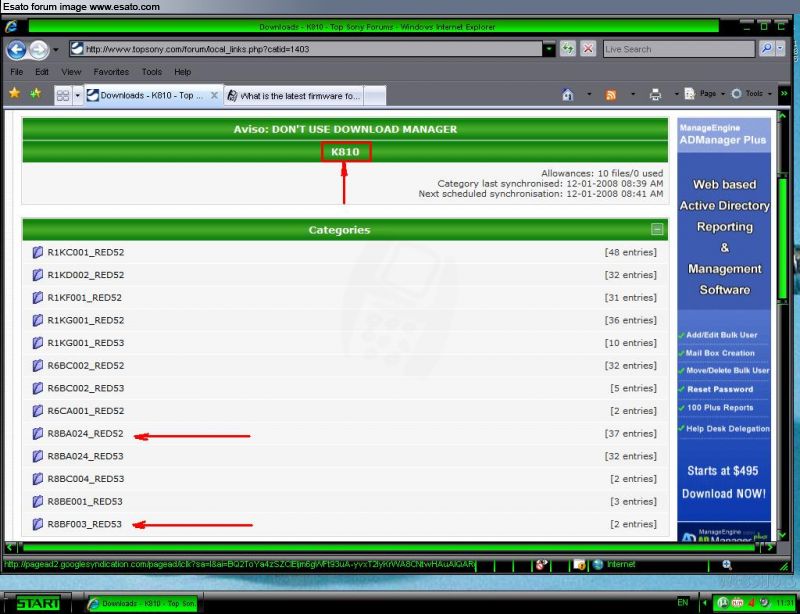Select the Downloads - K810 tab

[153, 95]
